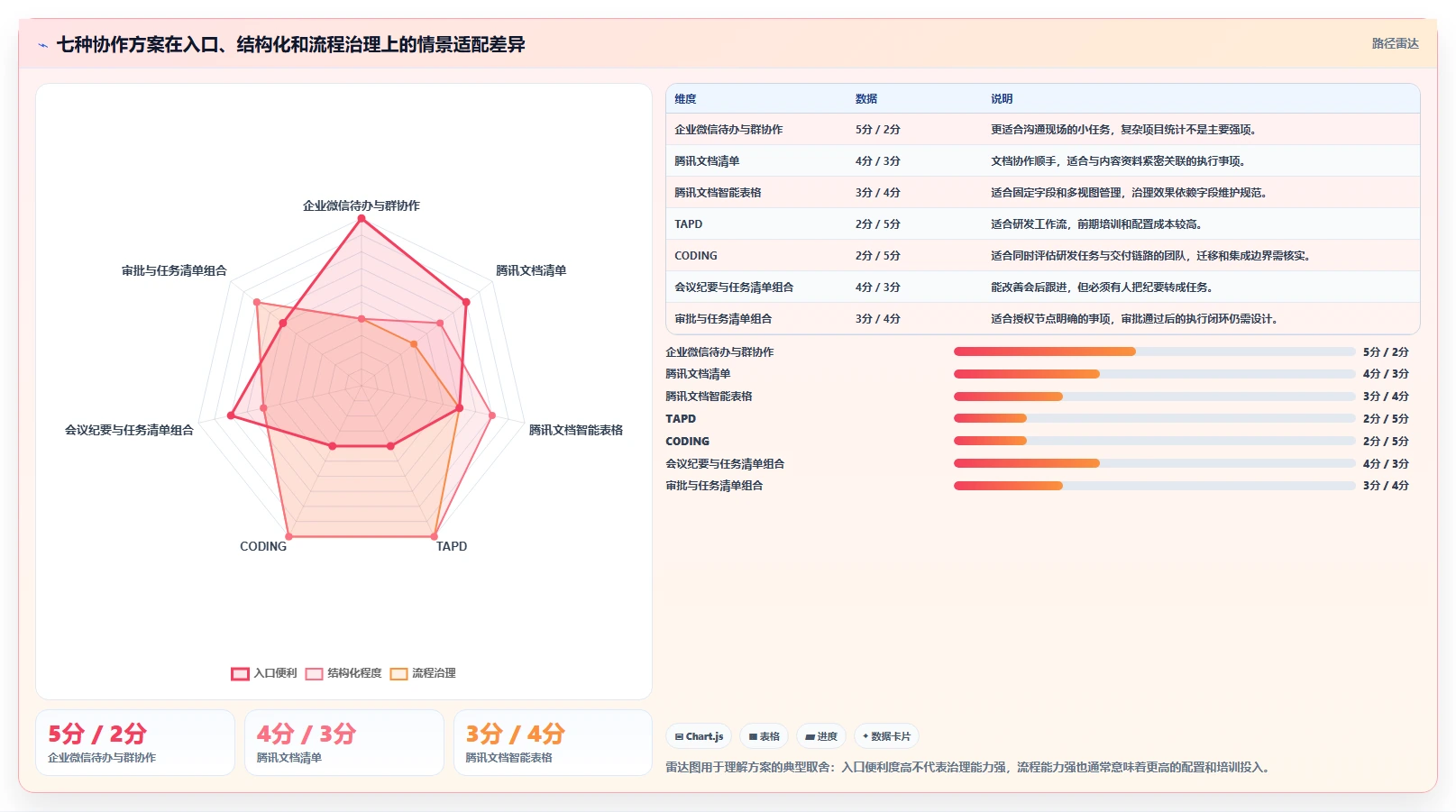Click the dashboard title about 七种协作方案
The image size is (1456, 812).
290,44
